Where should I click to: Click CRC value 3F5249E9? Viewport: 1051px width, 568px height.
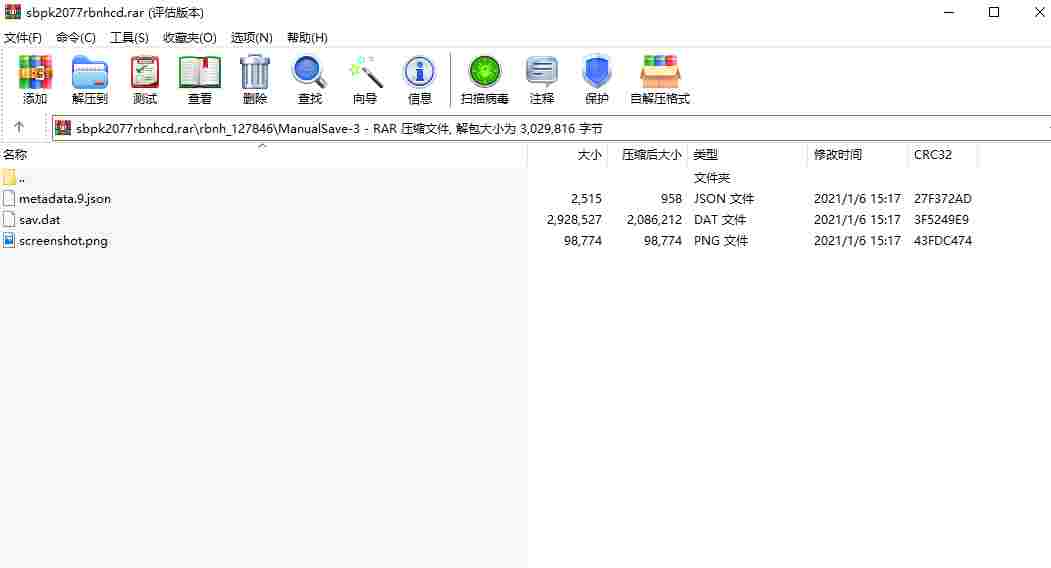coord(941,219)
